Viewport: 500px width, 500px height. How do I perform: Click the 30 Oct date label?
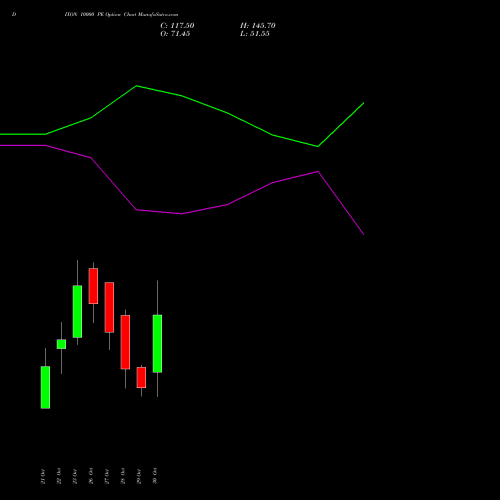pos(155,476)
